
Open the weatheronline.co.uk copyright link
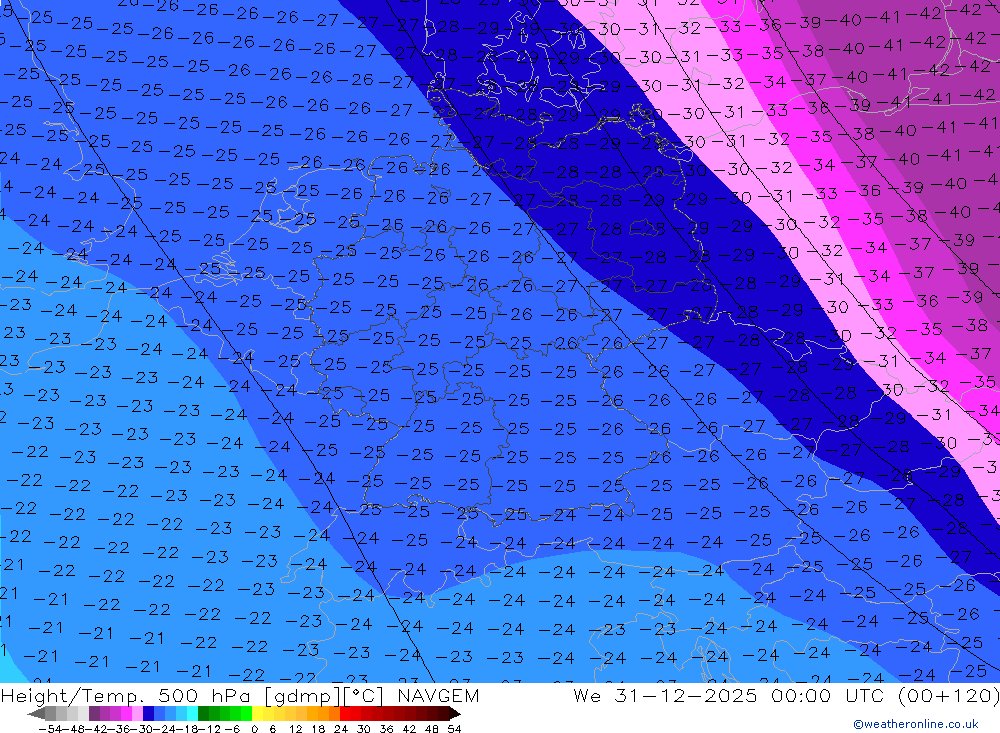(916, 724)
